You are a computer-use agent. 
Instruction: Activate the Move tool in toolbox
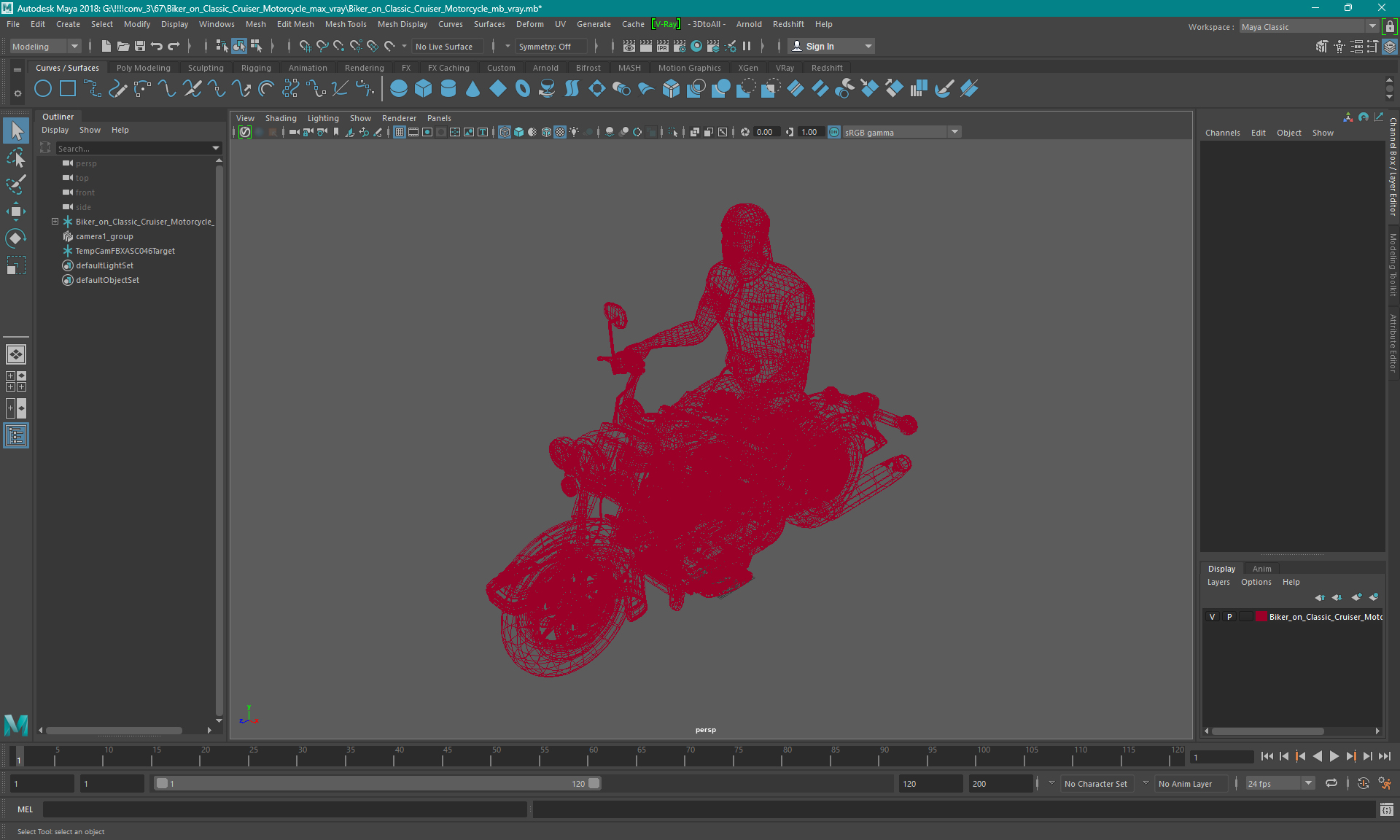[16, 211]
